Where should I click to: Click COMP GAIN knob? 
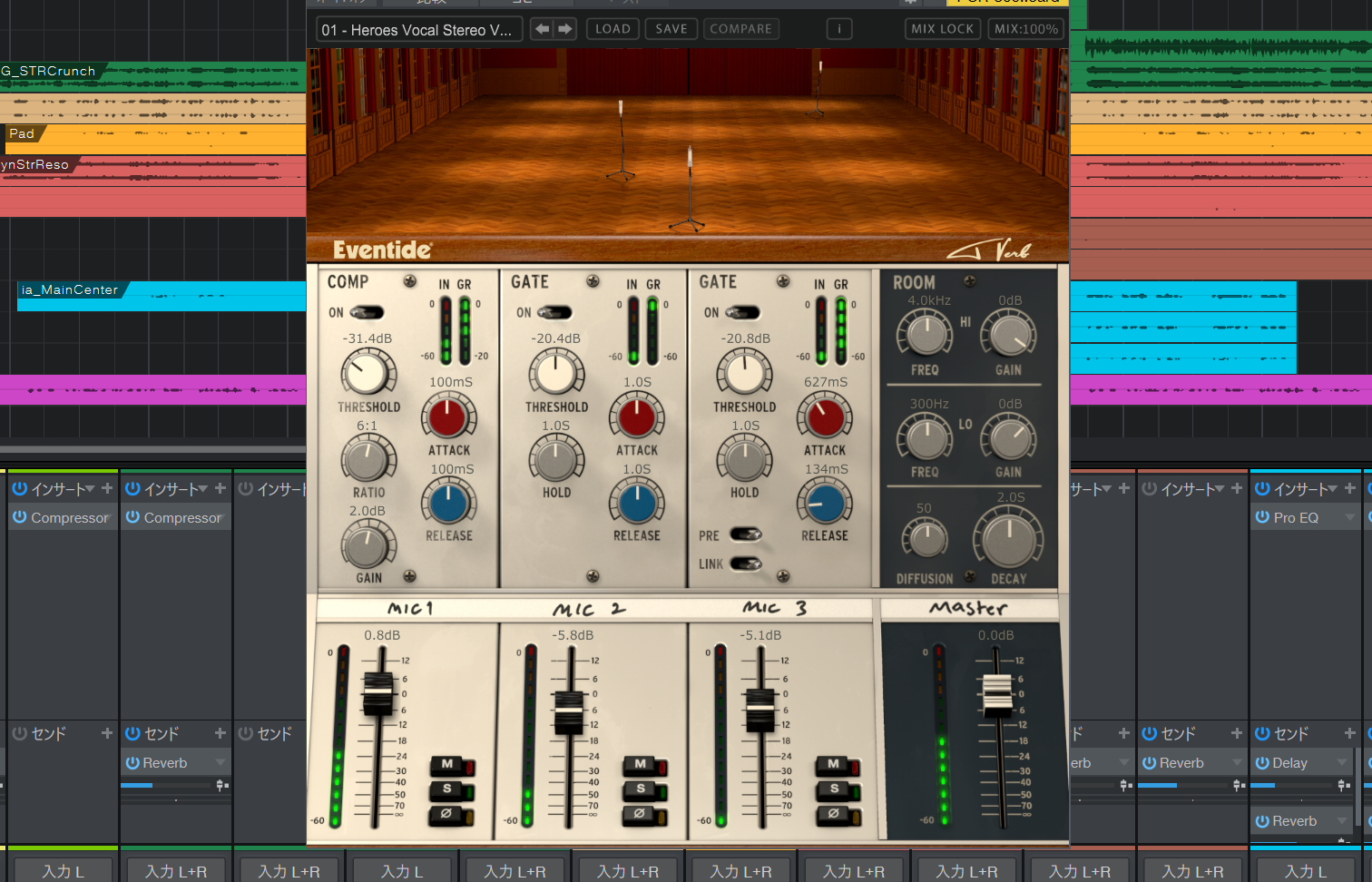click(x=367, y=545)
